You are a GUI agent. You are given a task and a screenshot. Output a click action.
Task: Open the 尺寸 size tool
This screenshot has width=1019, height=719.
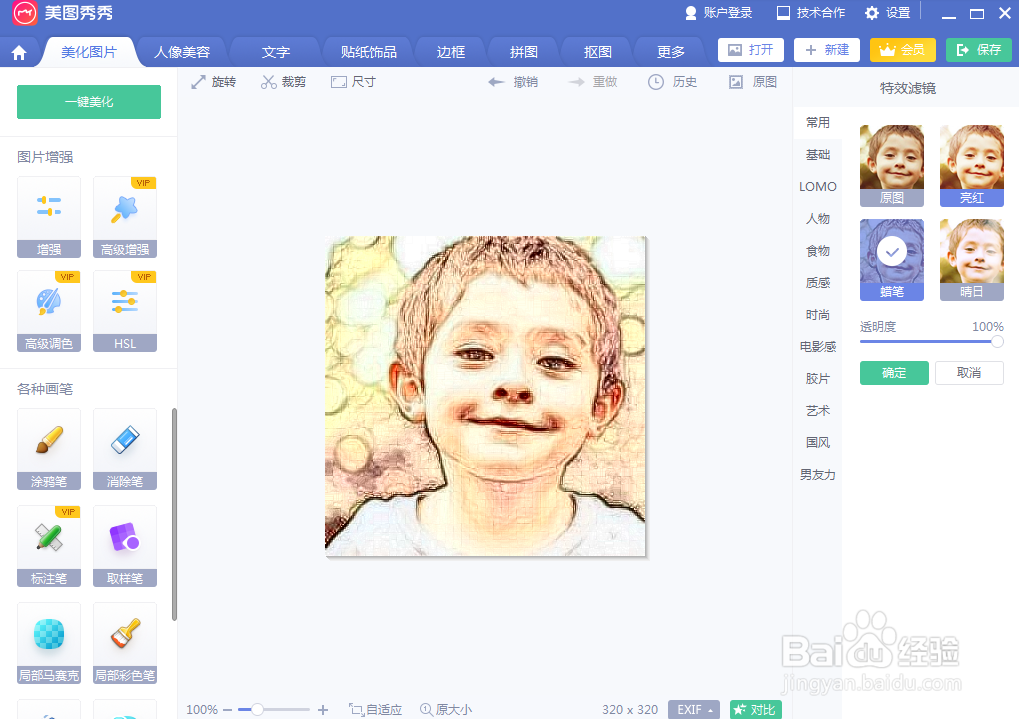point(353,82)
